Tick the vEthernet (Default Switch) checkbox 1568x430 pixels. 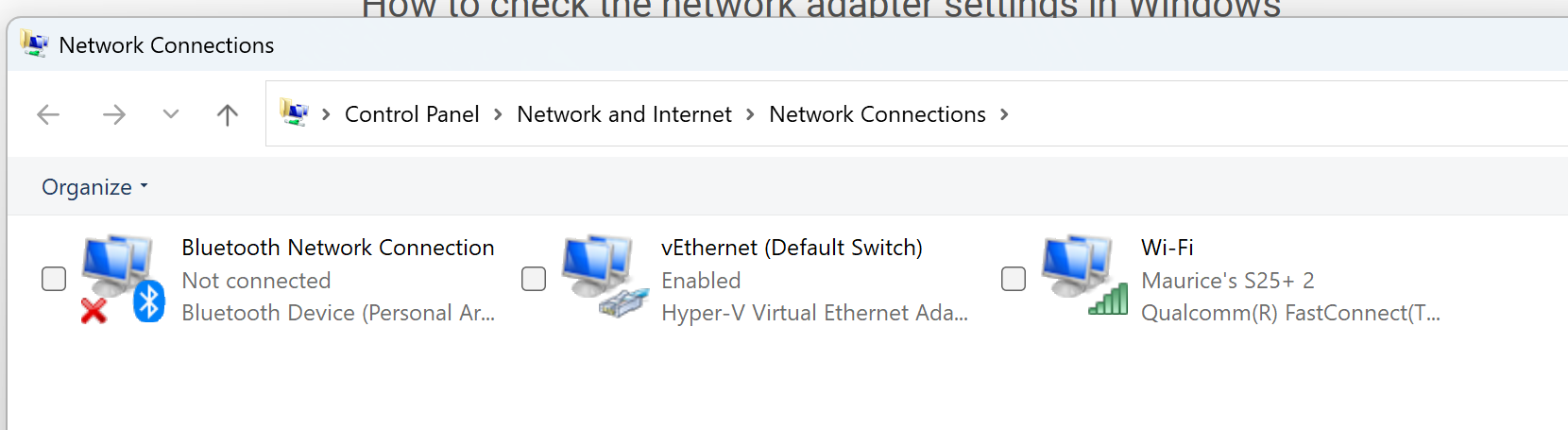tap(534, 279)
